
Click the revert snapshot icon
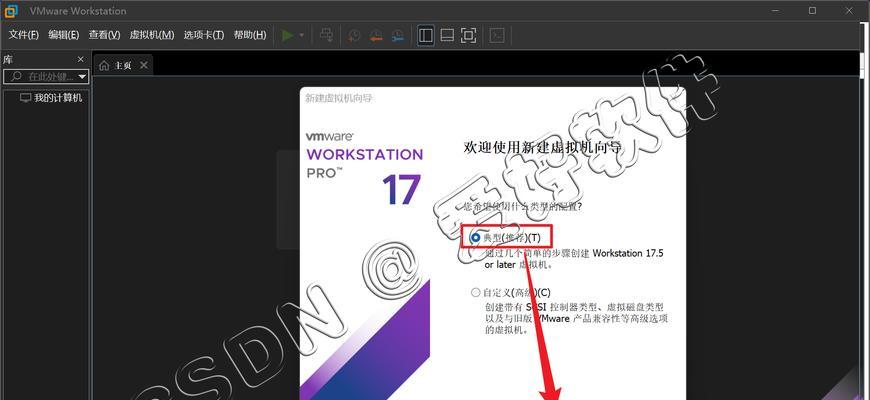point(376,36)
